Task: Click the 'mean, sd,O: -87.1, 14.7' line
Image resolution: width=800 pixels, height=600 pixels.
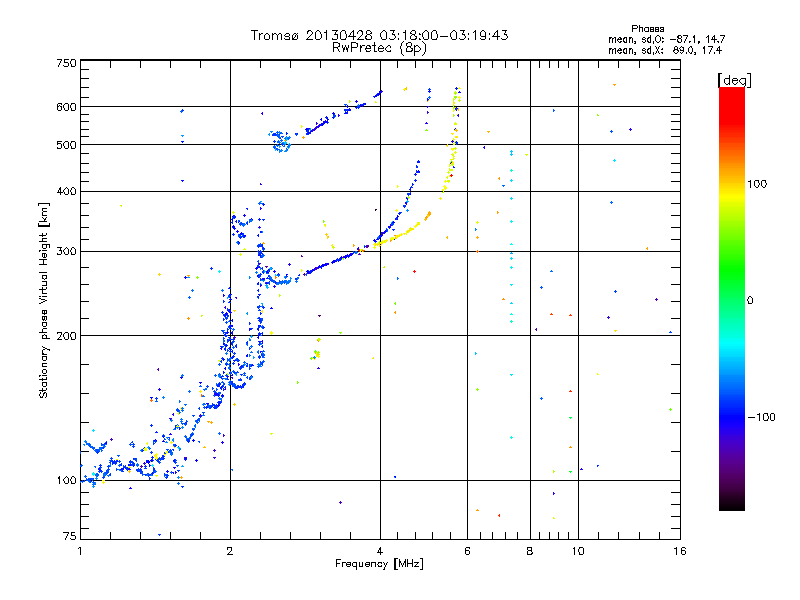Action: tap(666, 39)
